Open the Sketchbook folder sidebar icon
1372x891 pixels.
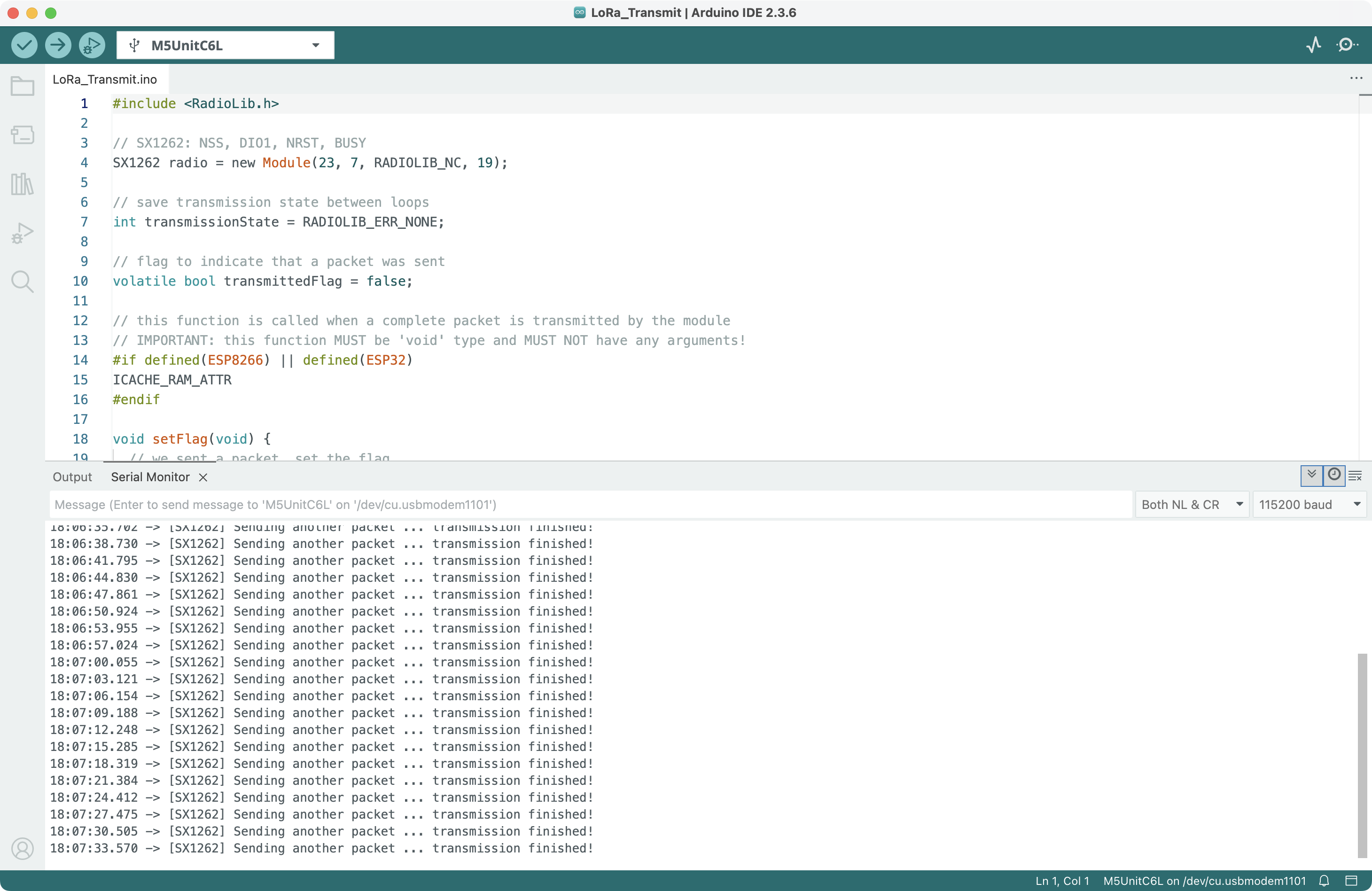(x=23, y=86)
